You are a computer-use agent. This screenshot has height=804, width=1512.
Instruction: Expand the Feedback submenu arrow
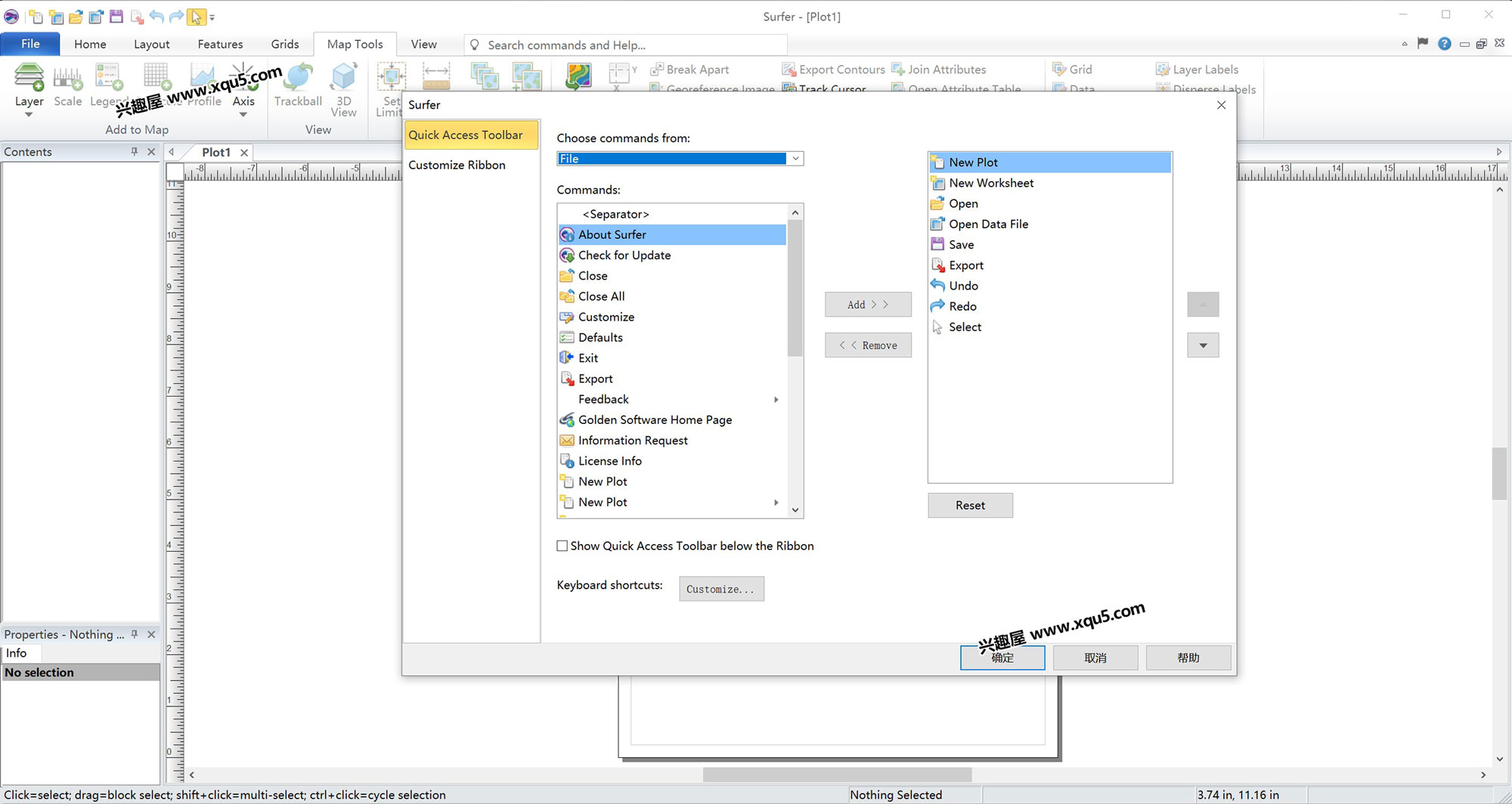pyautogui.click(x=776, y=399)
